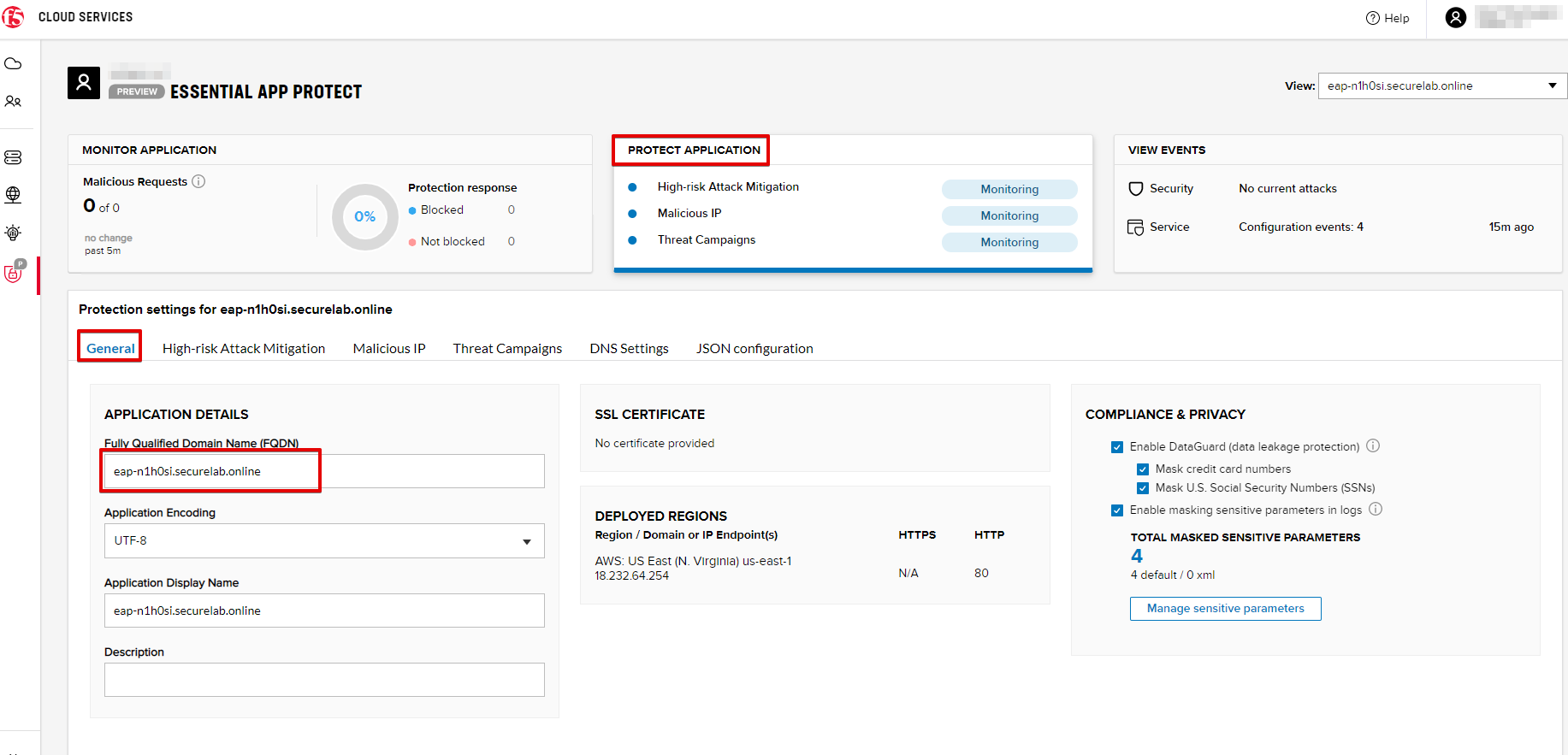Click IP address 18.232.64.254
Image resolution: width=1568 pixels, height=755 pixels.
pos(632,575)
